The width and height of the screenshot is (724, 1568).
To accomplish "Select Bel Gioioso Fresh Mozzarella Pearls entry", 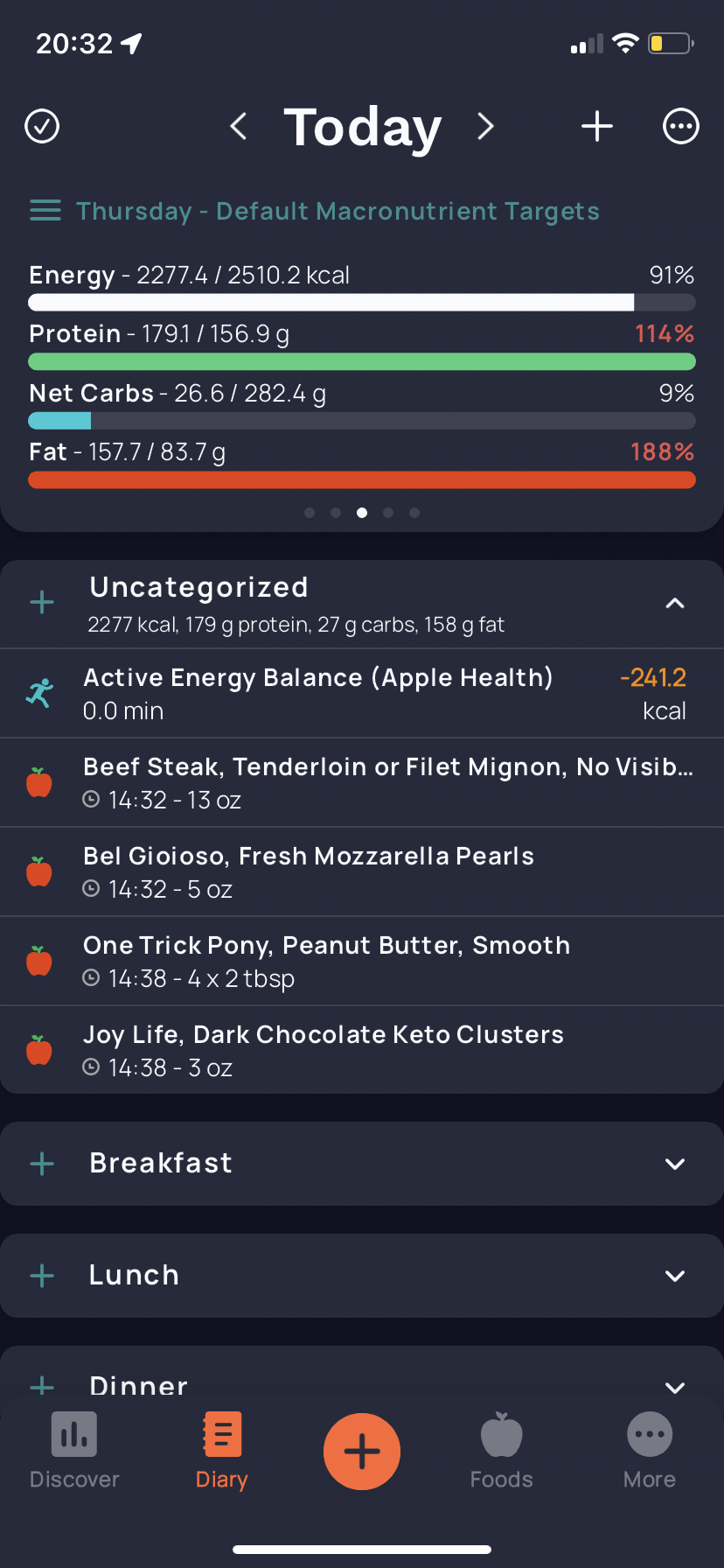I will [362, 871].
